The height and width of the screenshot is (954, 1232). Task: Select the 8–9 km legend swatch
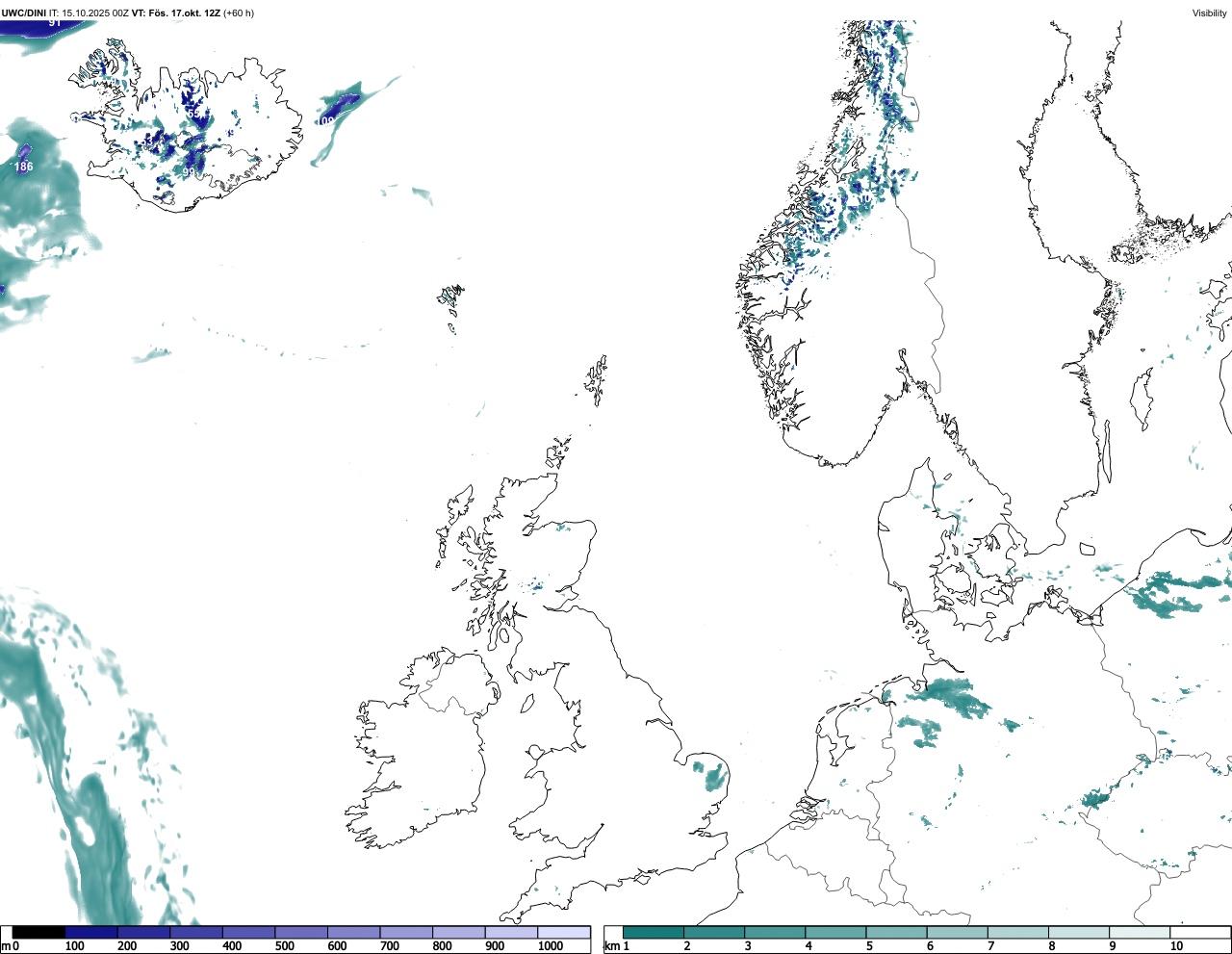coord(1079,932)
